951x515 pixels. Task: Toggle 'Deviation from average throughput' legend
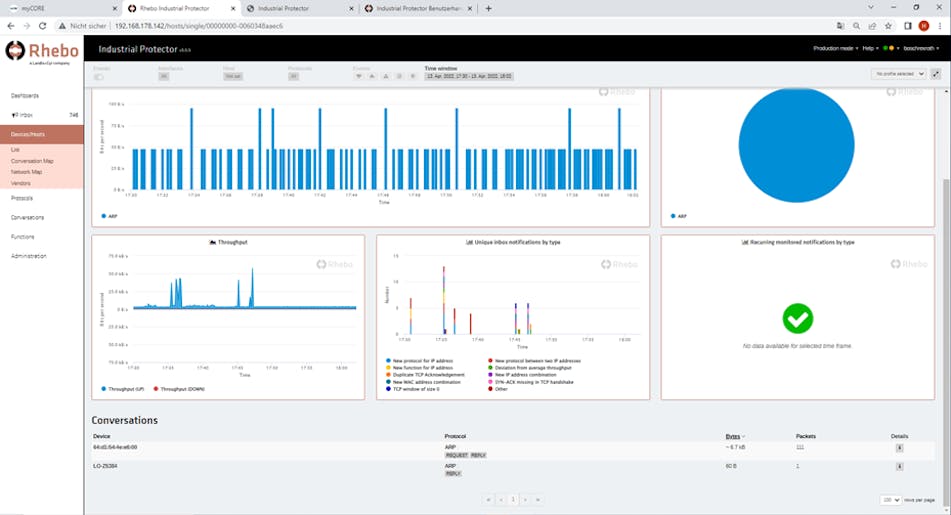pyautogui.click(x=529, y=368)
